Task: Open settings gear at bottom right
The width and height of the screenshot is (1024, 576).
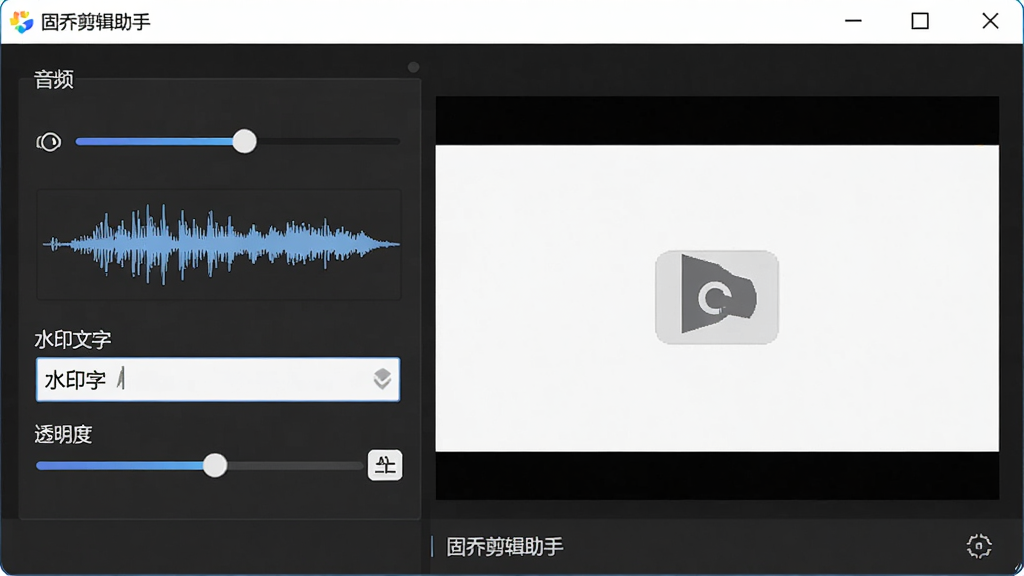Action: coord(979,546)
